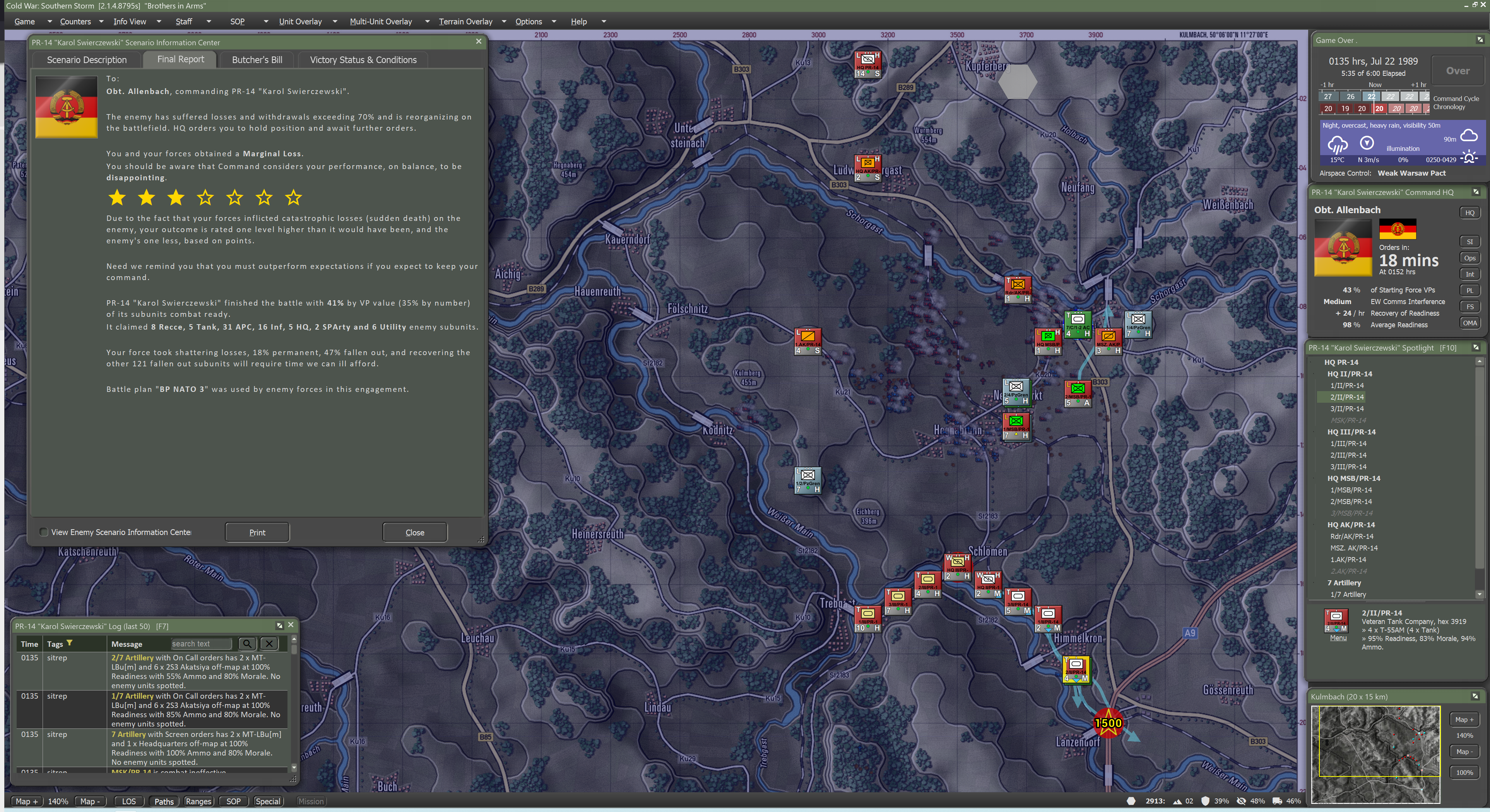Clear log search with X icon

pos(269,644)
